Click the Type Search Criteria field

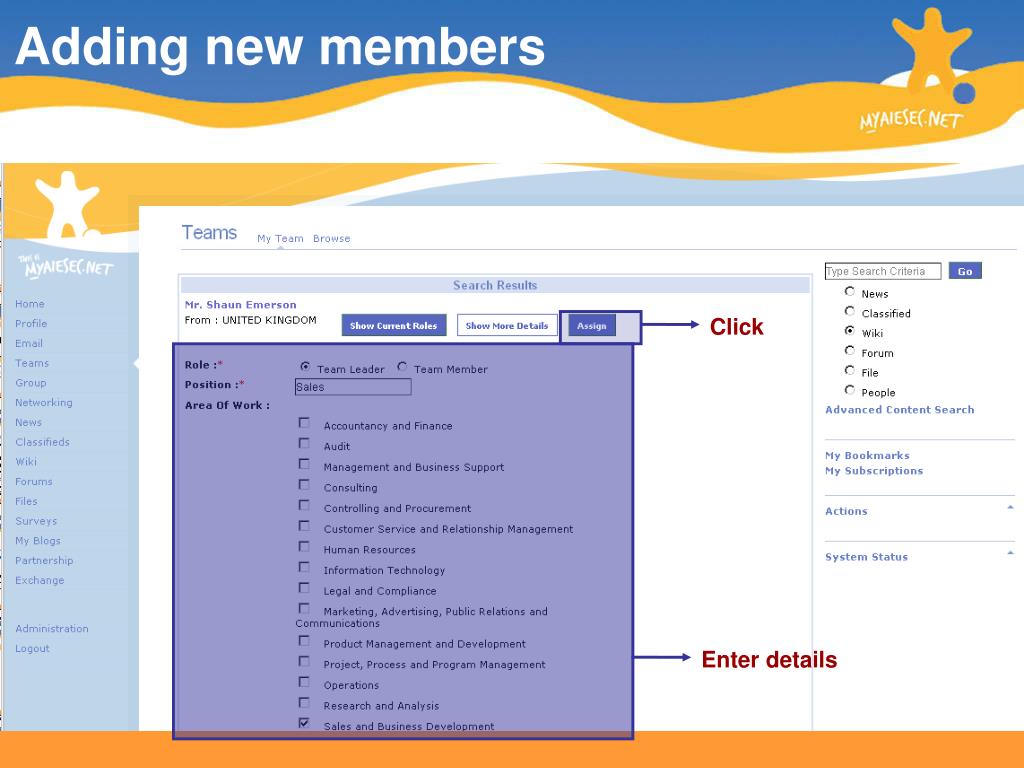[883, 271]
